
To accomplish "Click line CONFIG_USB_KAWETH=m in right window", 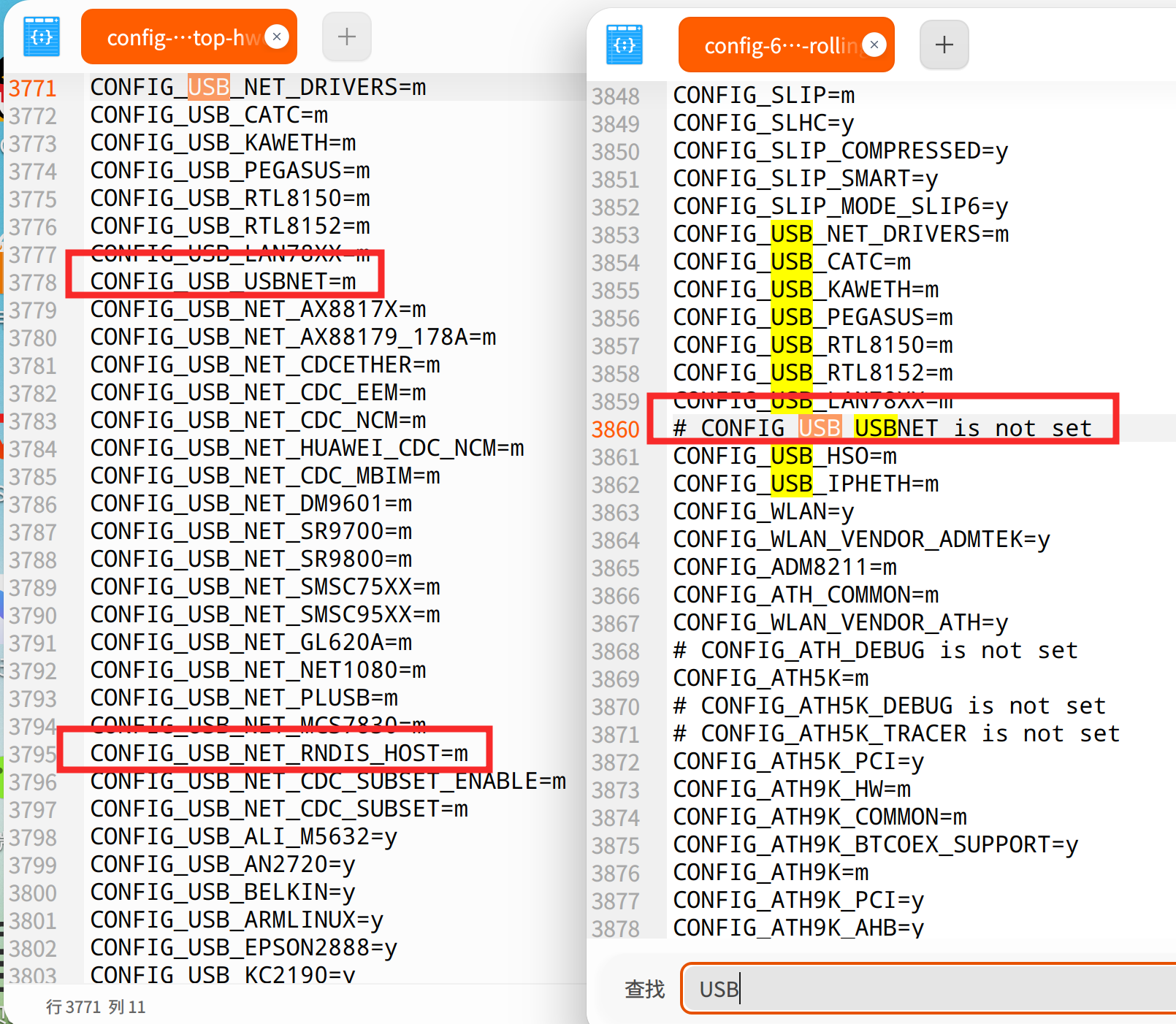I will [x=806, y=289].
